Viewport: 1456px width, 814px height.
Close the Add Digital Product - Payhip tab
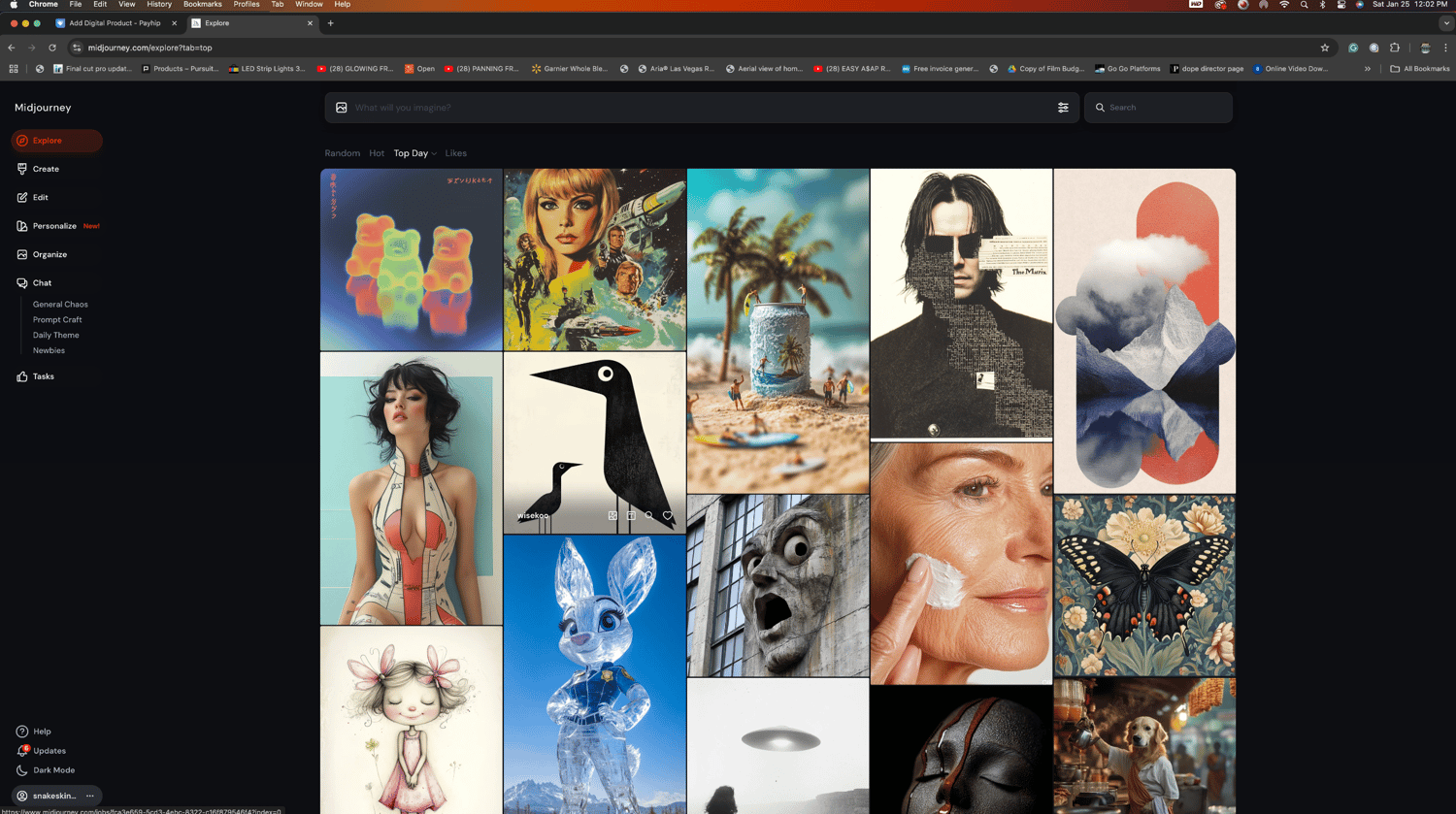point(175,23)
